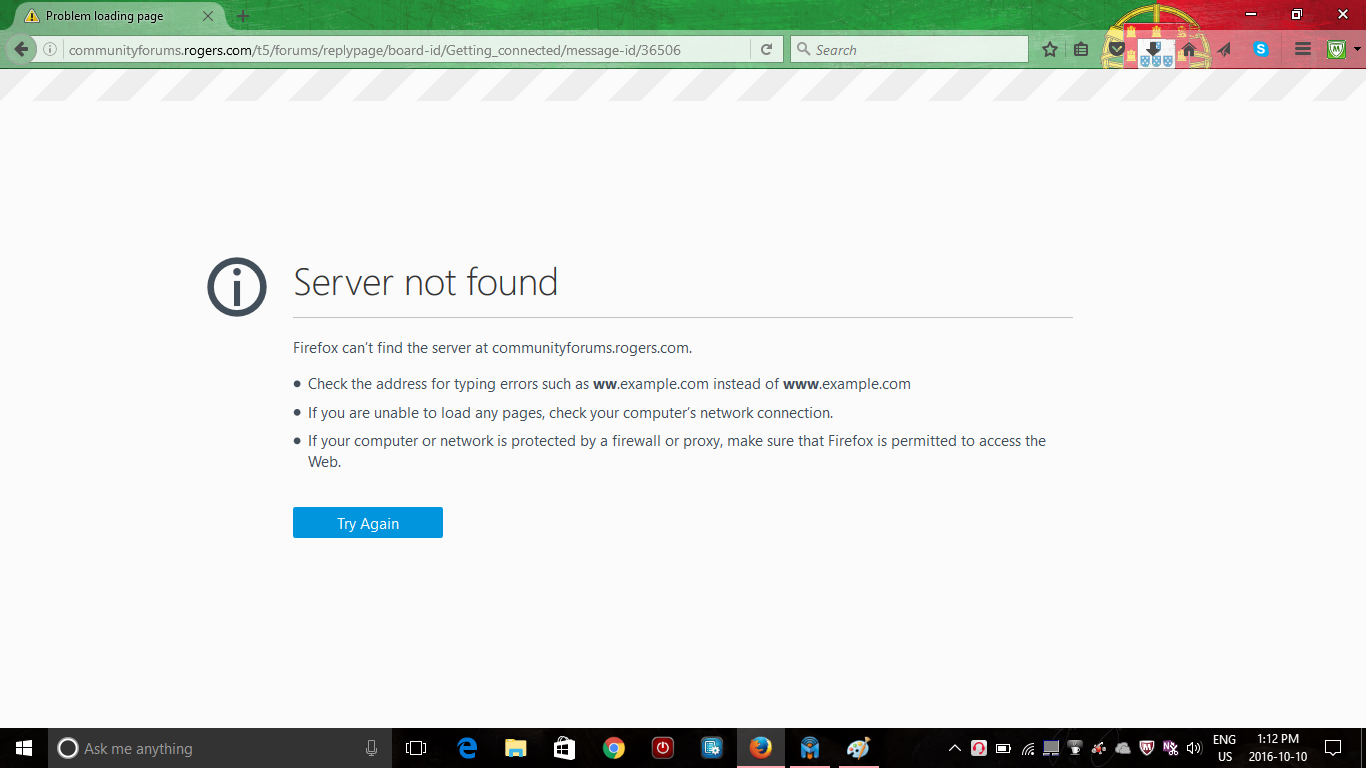Click the coffee cup tray icon
The width and height of the screenshot is (1366, 768).
point(1075,748)
